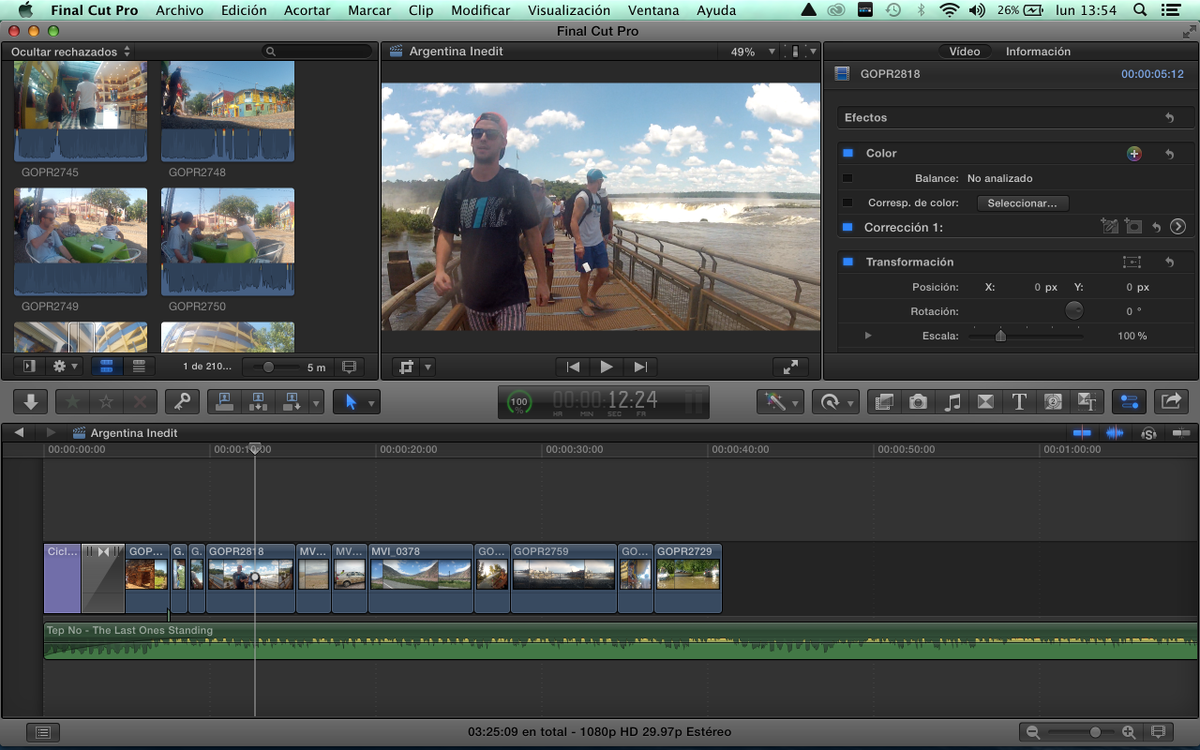This screenshot has width=1200, height=750.
Task: Show the Color Board arrow for Corrección 1
Action: tap(1178, 227)
